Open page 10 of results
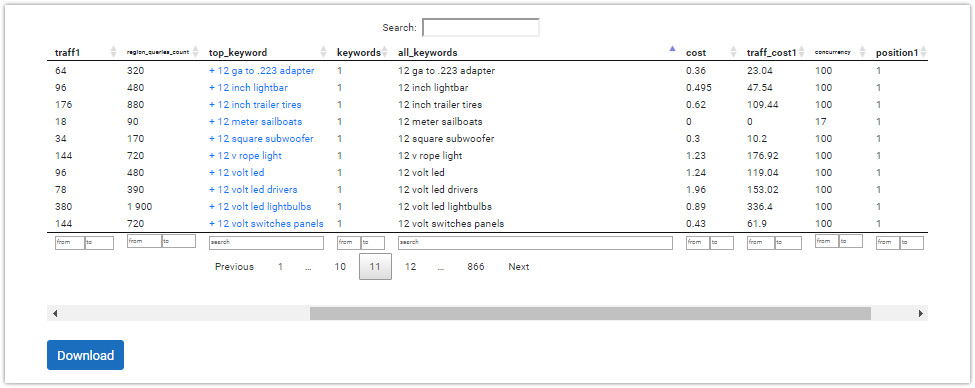Viewport: 975px width, 388px height. pos(340,267)
